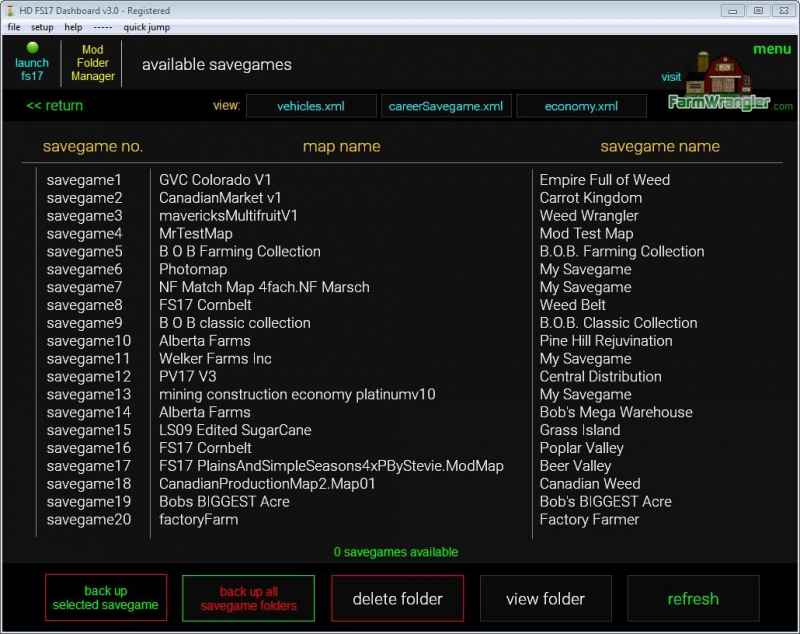Open Mod Folder Manager
Screen dimensions: 800x634
tap(92, 63)
